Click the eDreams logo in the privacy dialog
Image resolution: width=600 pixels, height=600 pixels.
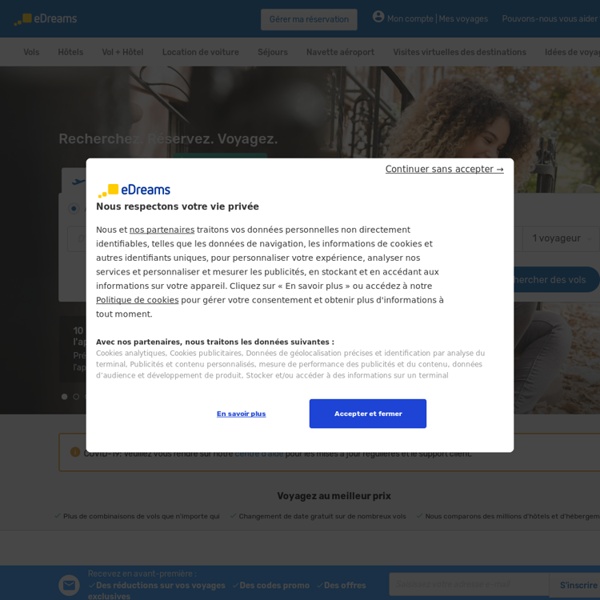134,190
